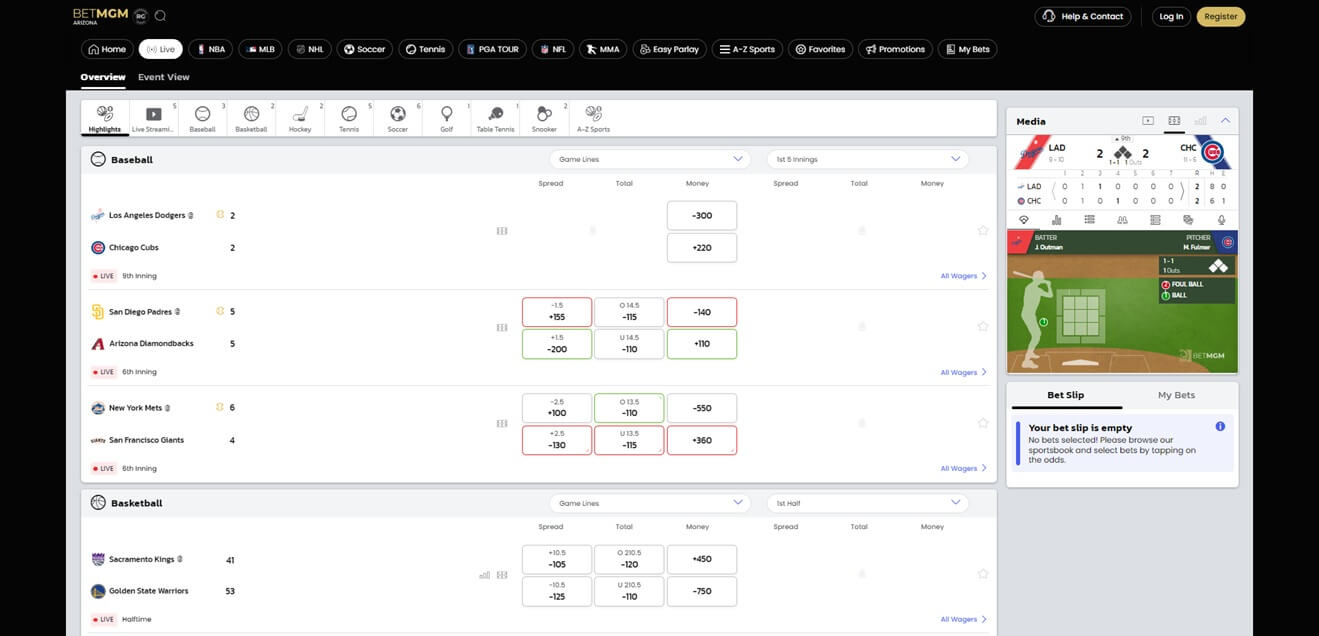This screenshot has width=1319, height=636.
Task: Select Padres -1.5 spread at +155
Action: coord(557,312)
